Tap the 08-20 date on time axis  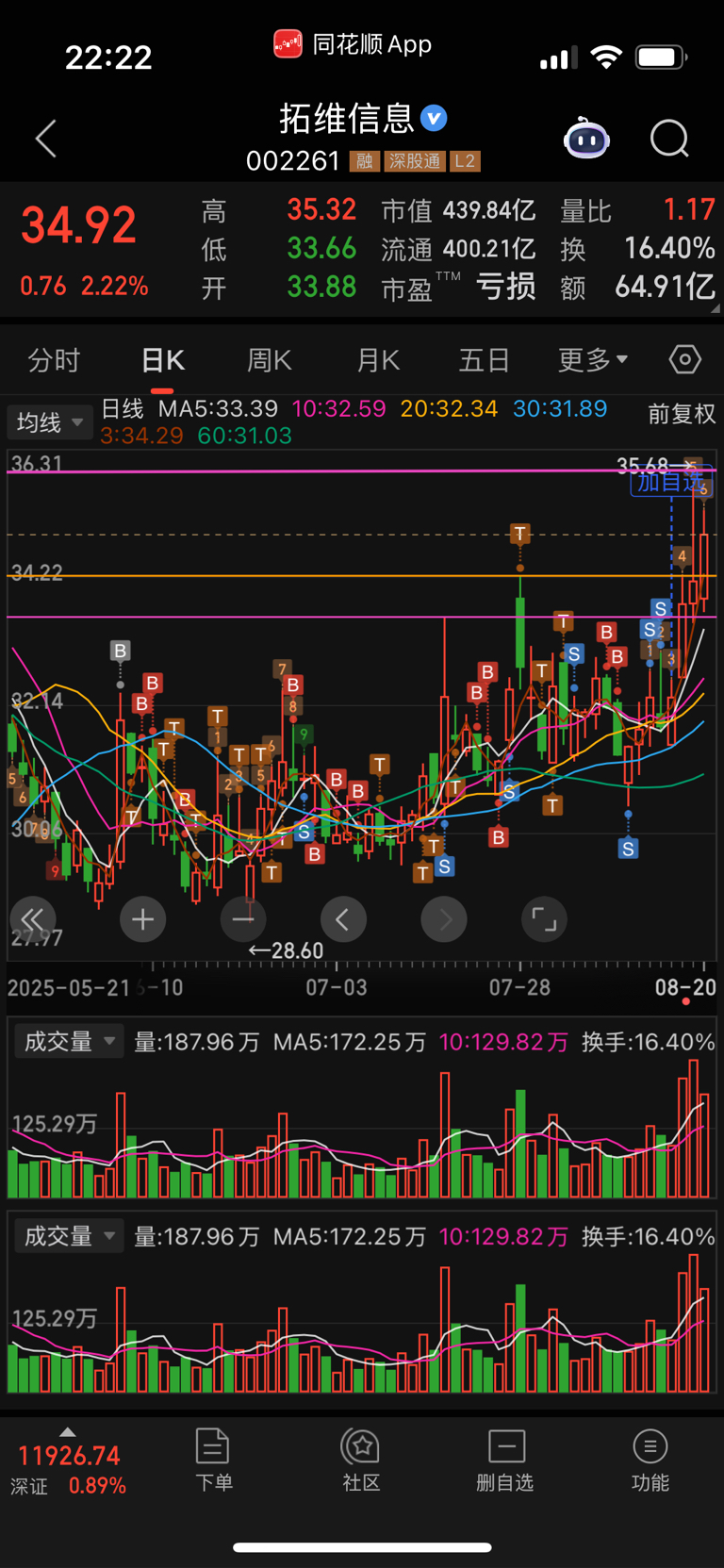[685, 988]
